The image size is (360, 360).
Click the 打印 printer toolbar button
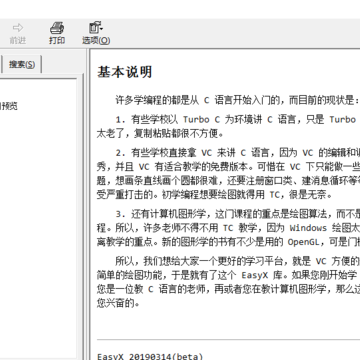[57, 33]
